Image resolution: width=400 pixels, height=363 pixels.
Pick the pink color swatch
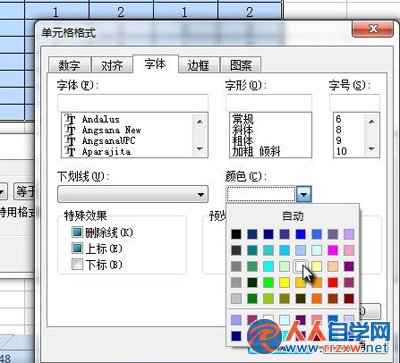[x=349, y=250]
